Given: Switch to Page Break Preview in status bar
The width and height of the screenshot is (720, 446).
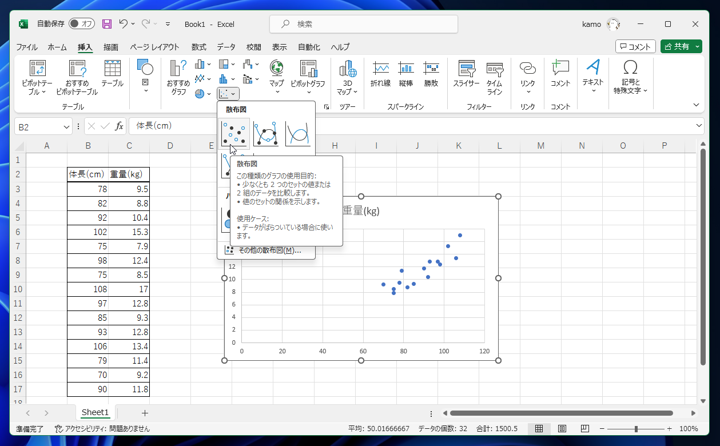Looking at the screenshot, I should [x=585, y=429].
